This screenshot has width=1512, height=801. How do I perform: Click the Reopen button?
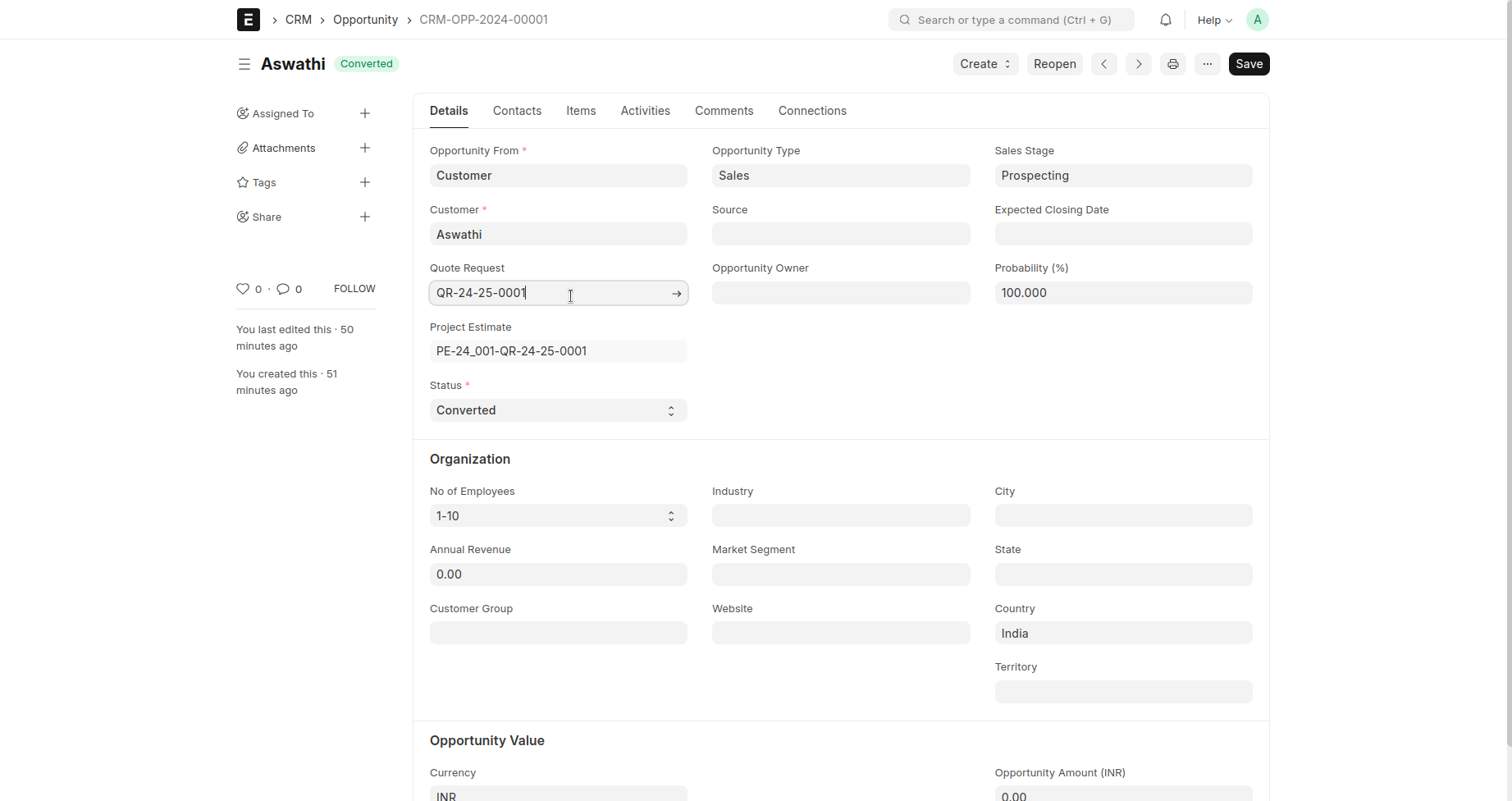[x=1054, y=64]
